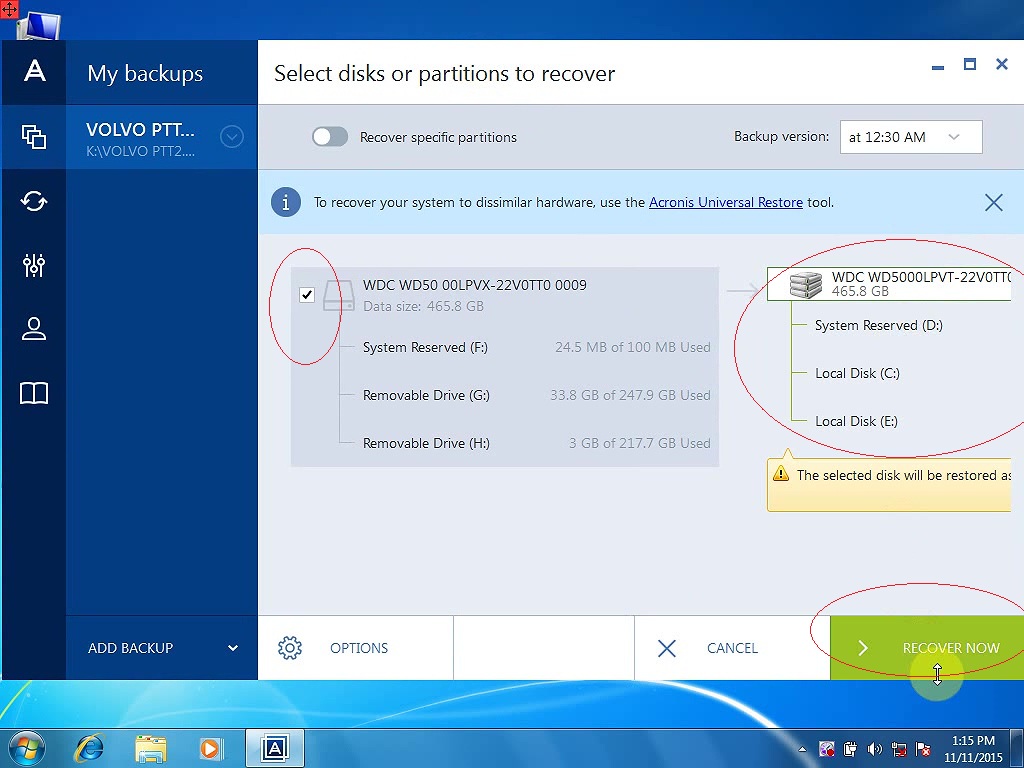Open the Account person icon

[x=34, y=328]
